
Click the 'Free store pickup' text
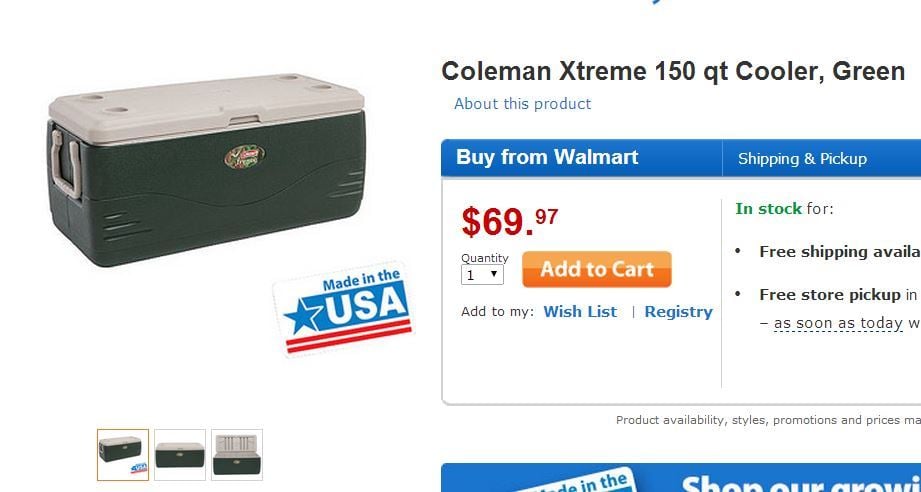[829, 295]
